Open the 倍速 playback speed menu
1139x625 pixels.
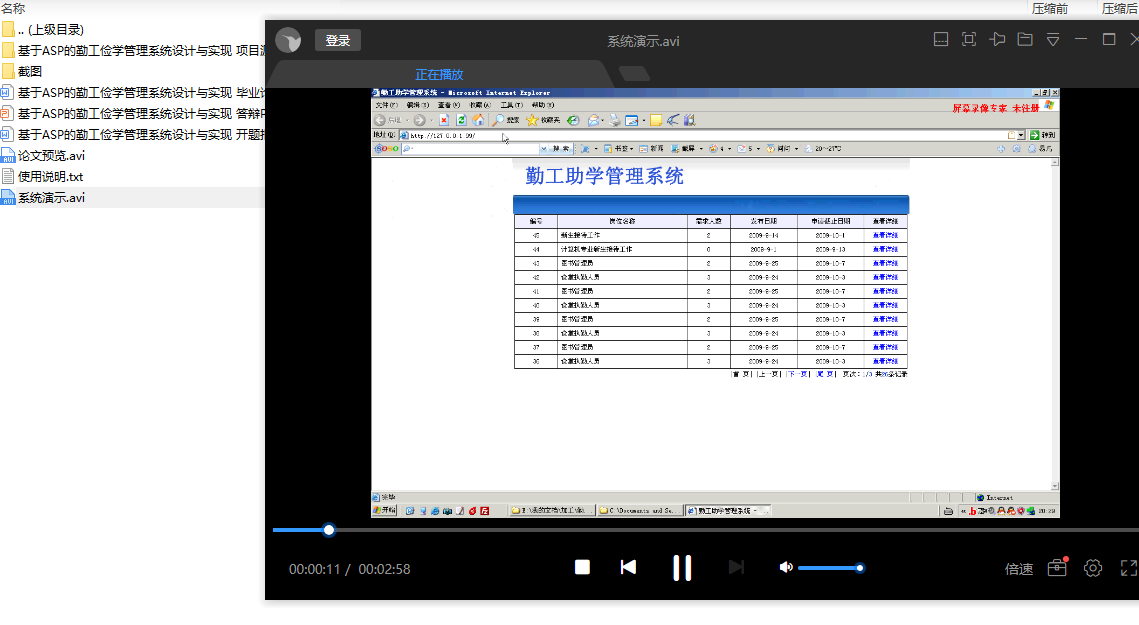coord(1018,569)
